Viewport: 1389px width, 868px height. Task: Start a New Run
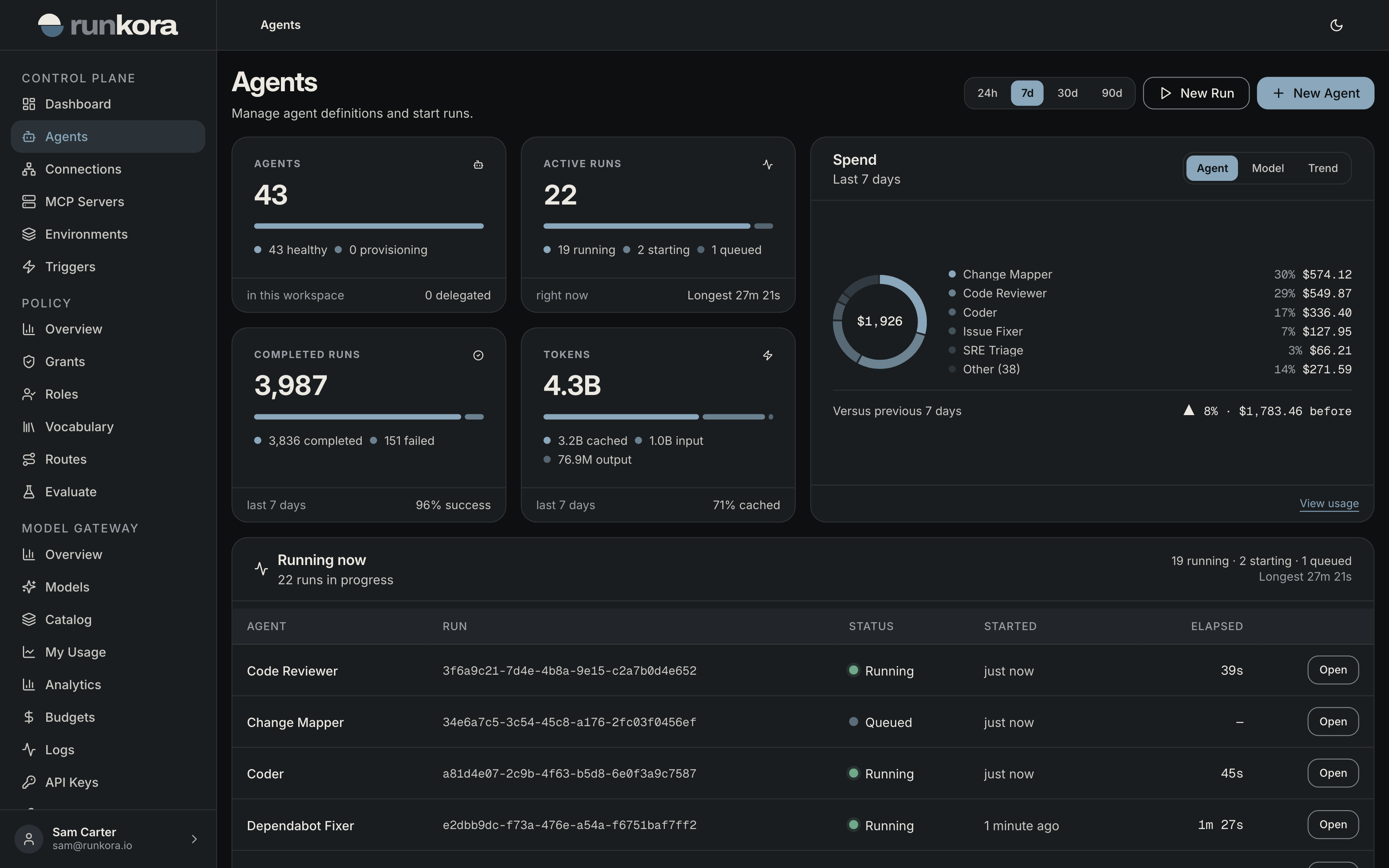pyautogui.click(x=1196, y=93)
